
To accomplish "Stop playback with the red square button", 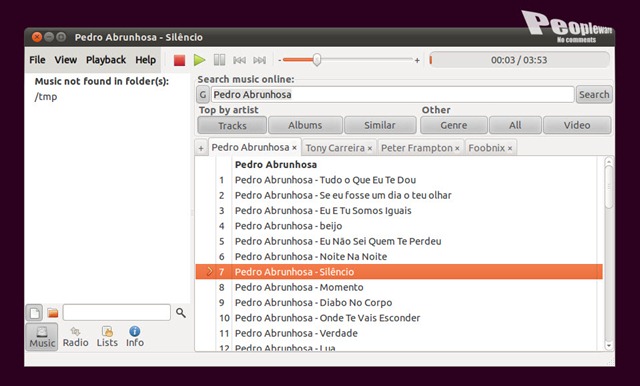I will click(x=179, y=60).
